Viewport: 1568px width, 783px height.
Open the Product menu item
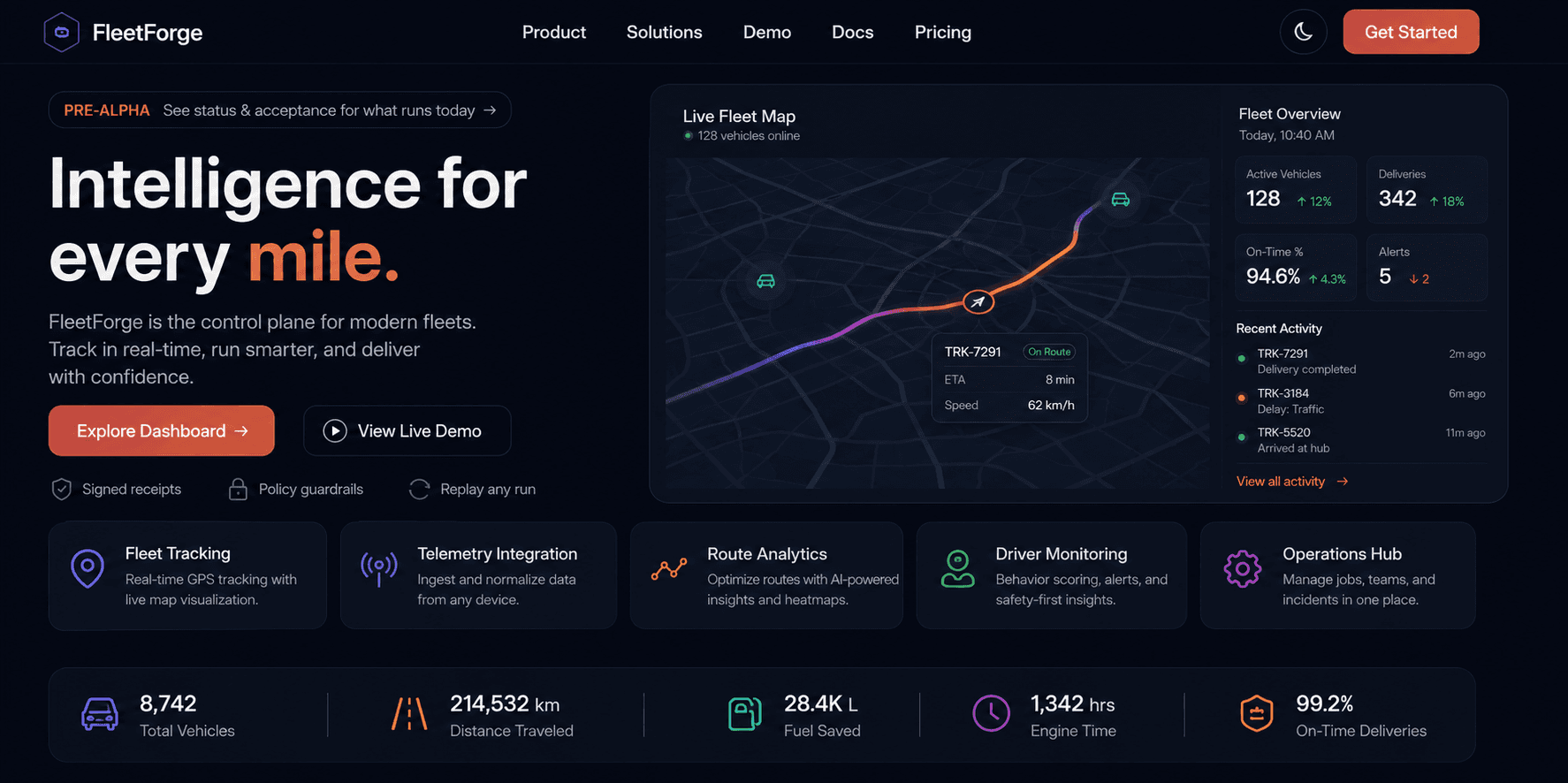554,33
